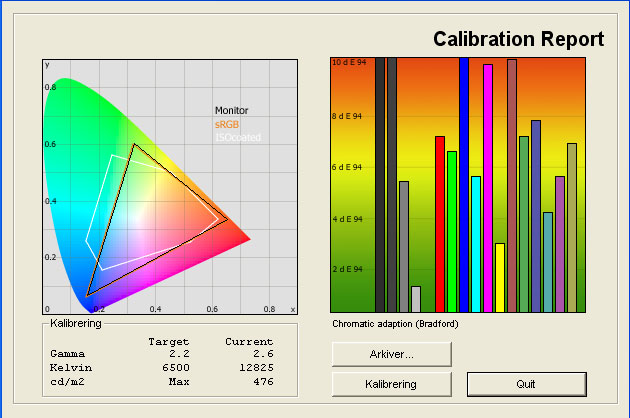Click the tall brownish-red bar
Screen dimensions: 630x418
click(x=512, y=185)
